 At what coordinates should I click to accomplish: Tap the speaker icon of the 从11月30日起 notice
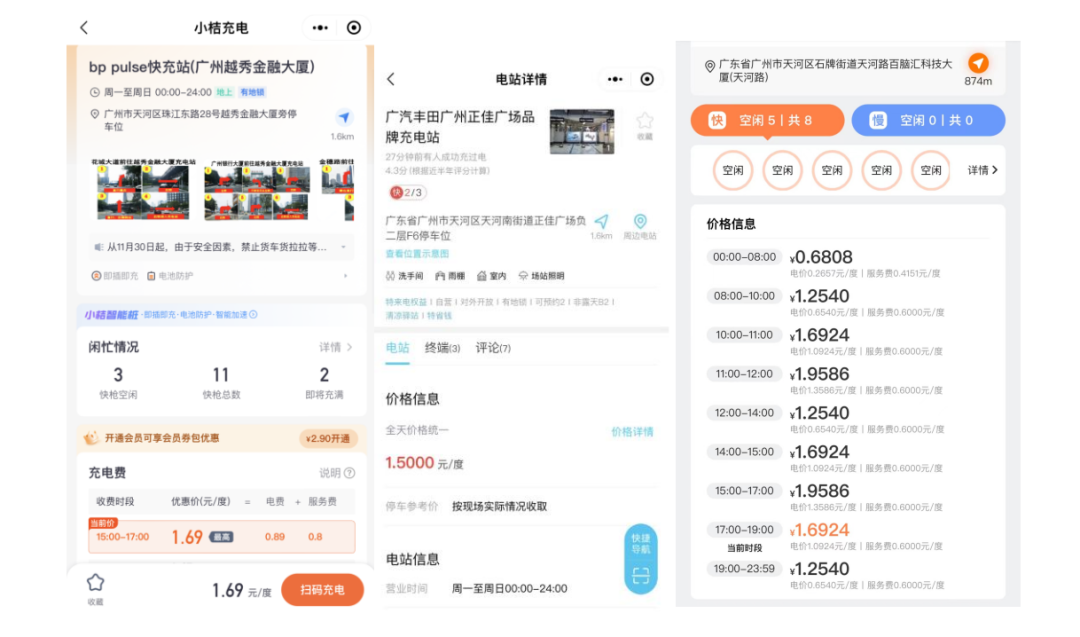click(98, 247)
